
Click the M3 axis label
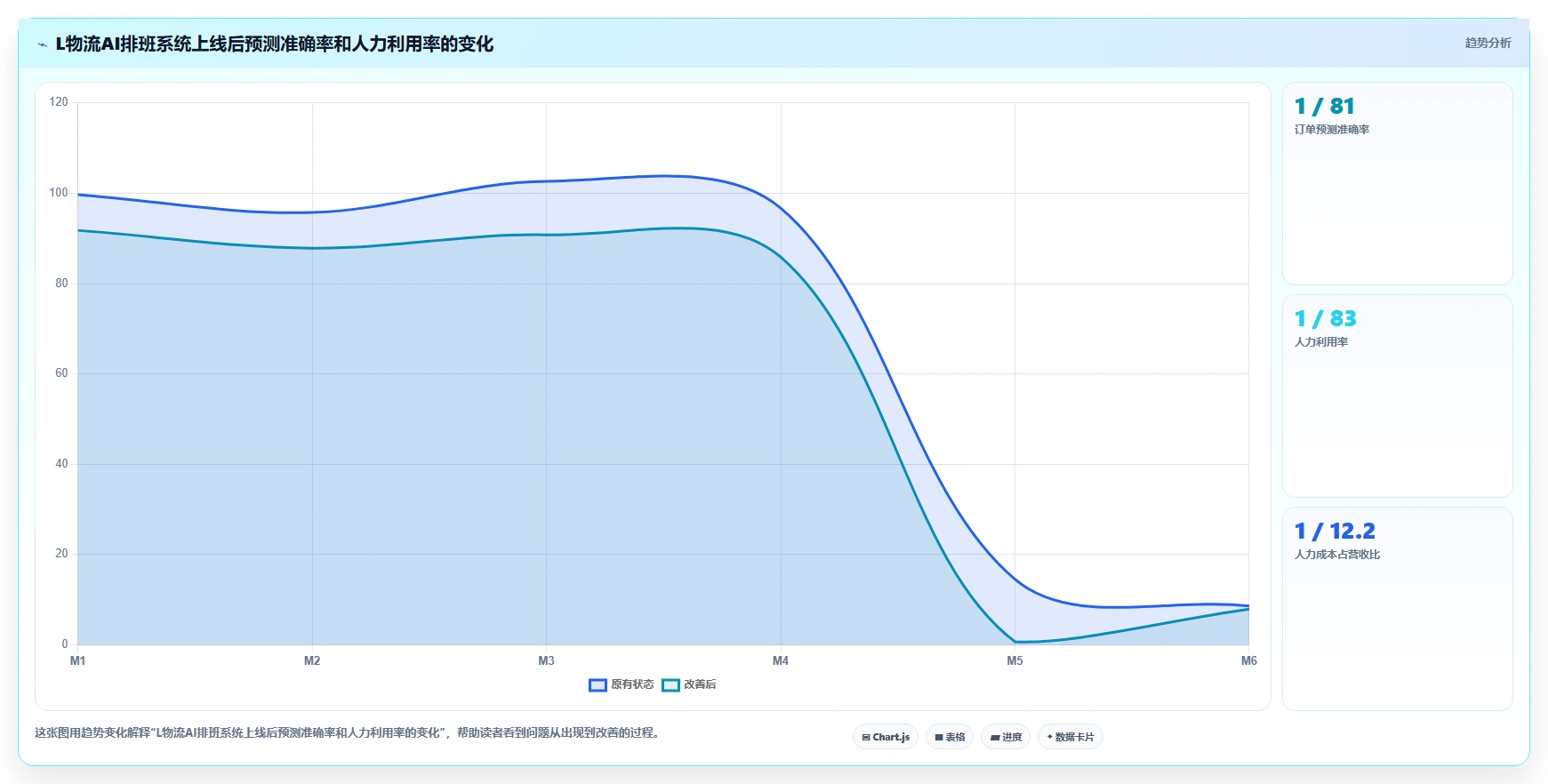point(546,660)
